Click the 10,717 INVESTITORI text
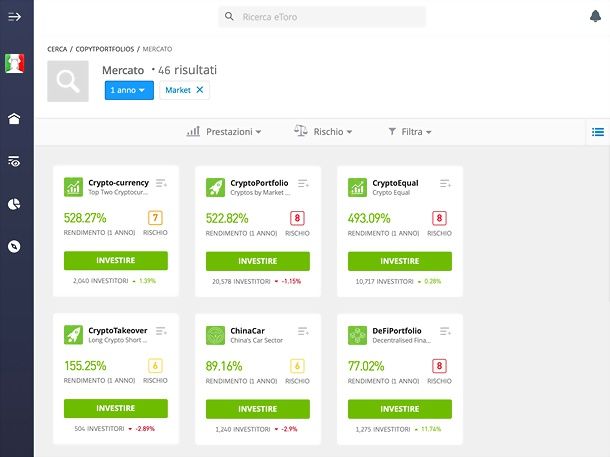 tap(384, 281)
